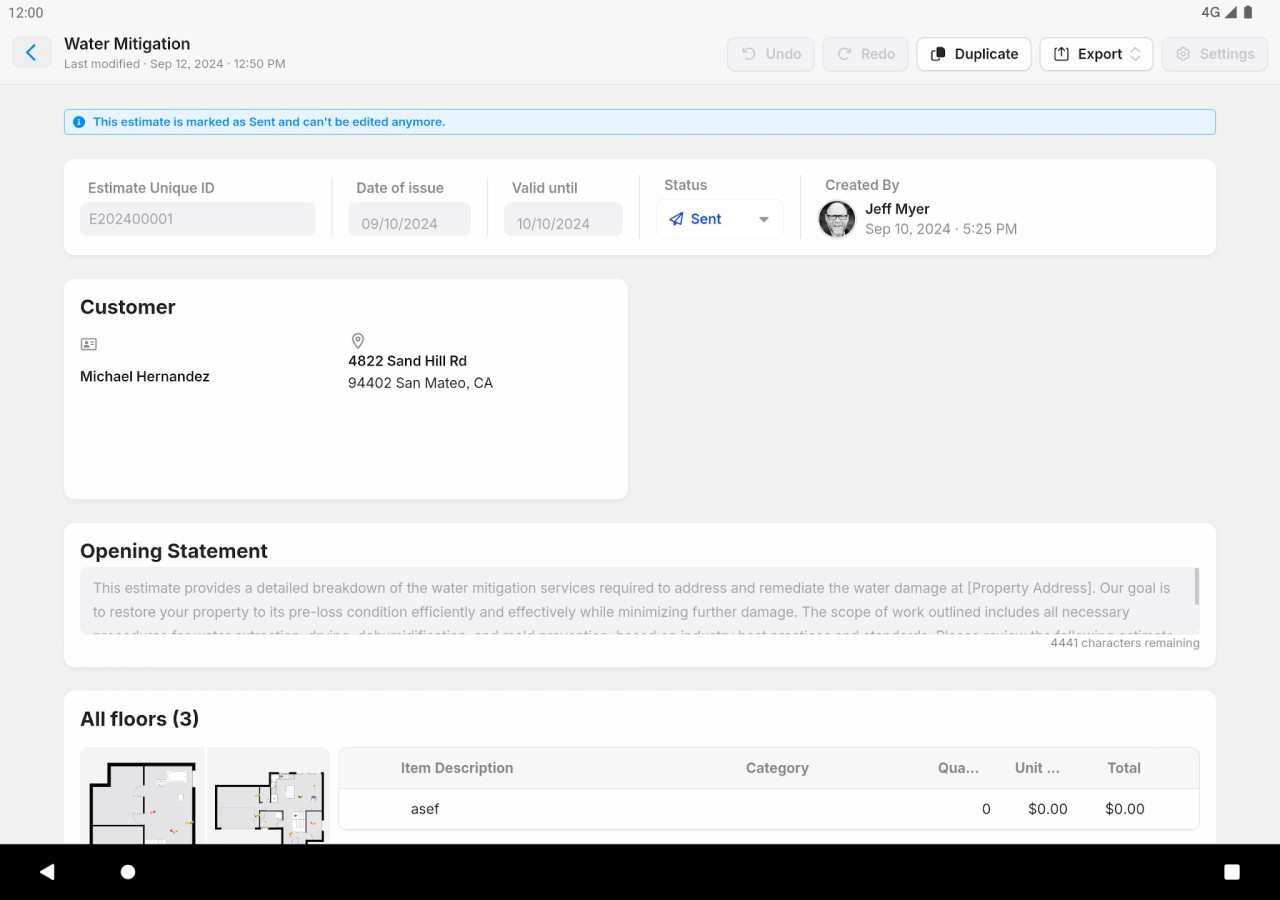1280x900 pixels.
Task: Click Jeff Myer's profile avatar
Action: click(x=837, y=219)
